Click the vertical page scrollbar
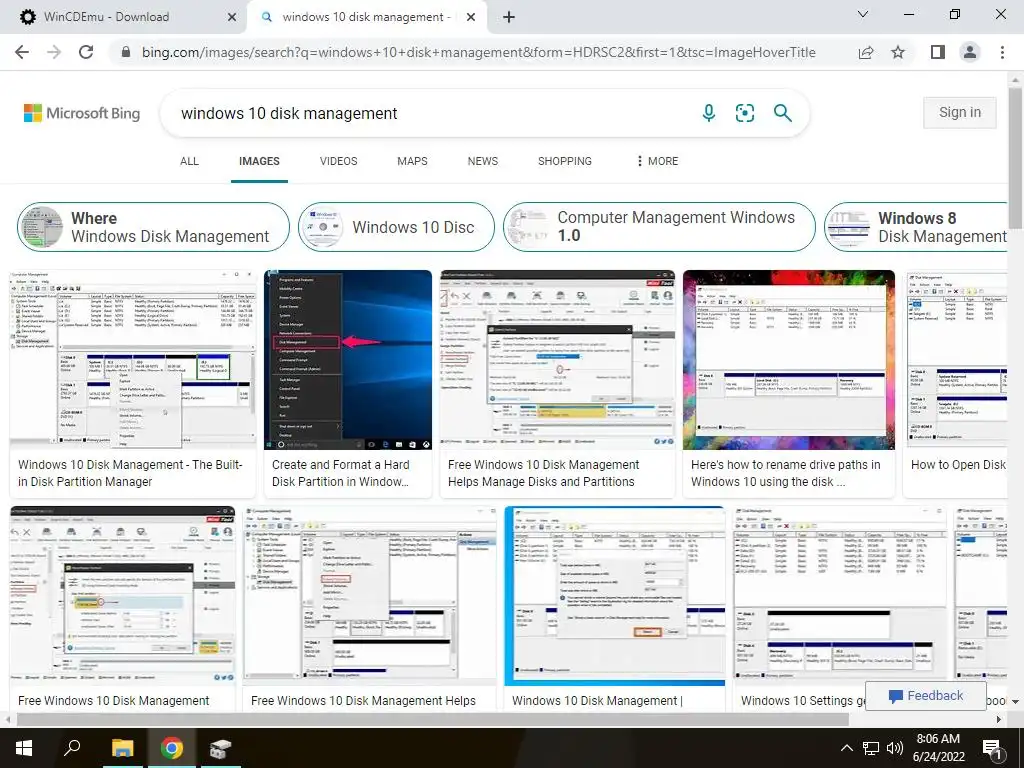 1015,159
